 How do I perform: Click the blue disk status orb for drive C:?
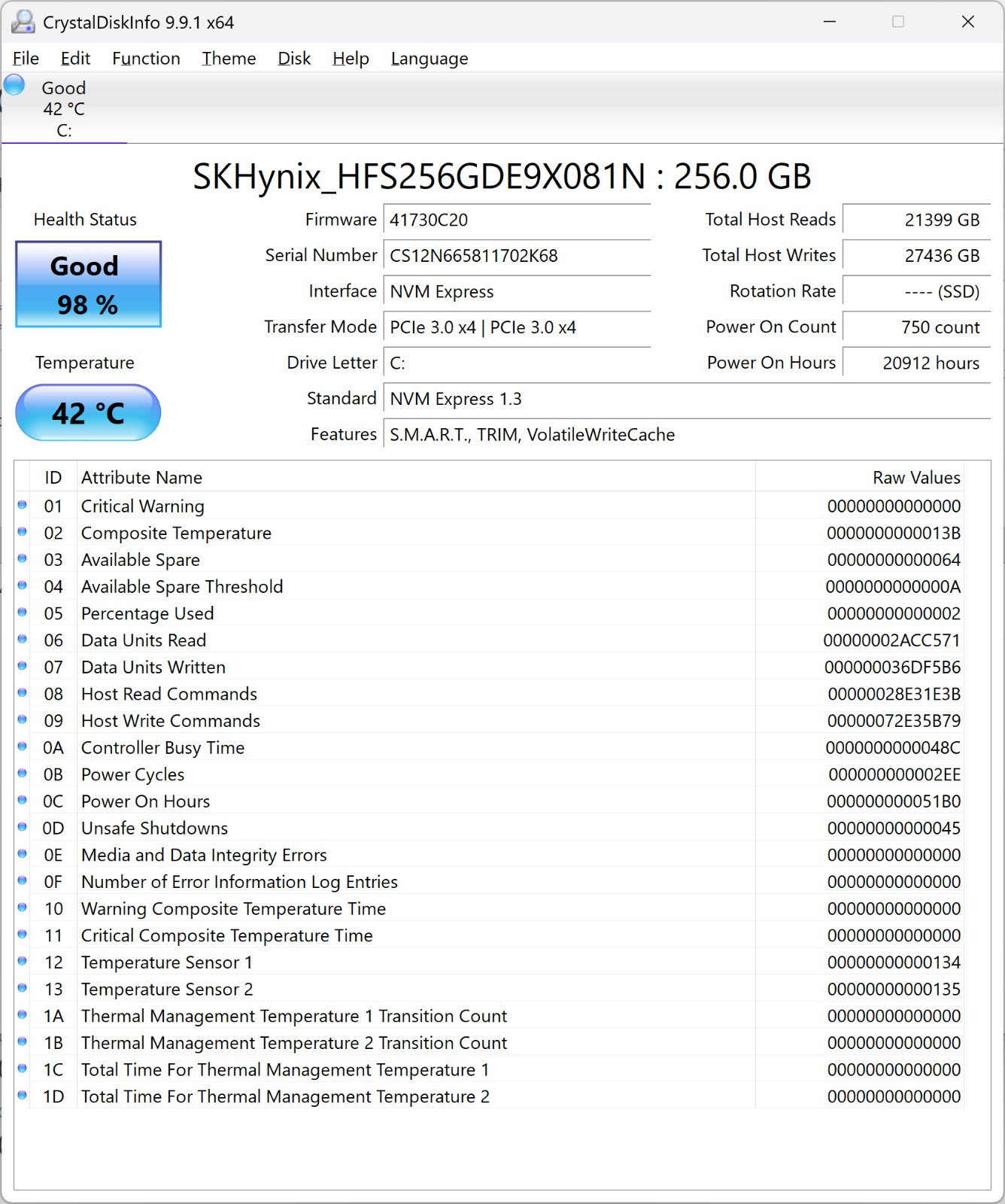pos(14,84)
